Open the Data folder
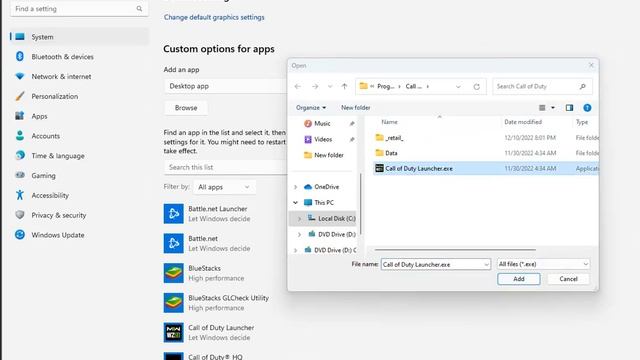The width and height of the screenshot is (640, 360). point(391,153)
